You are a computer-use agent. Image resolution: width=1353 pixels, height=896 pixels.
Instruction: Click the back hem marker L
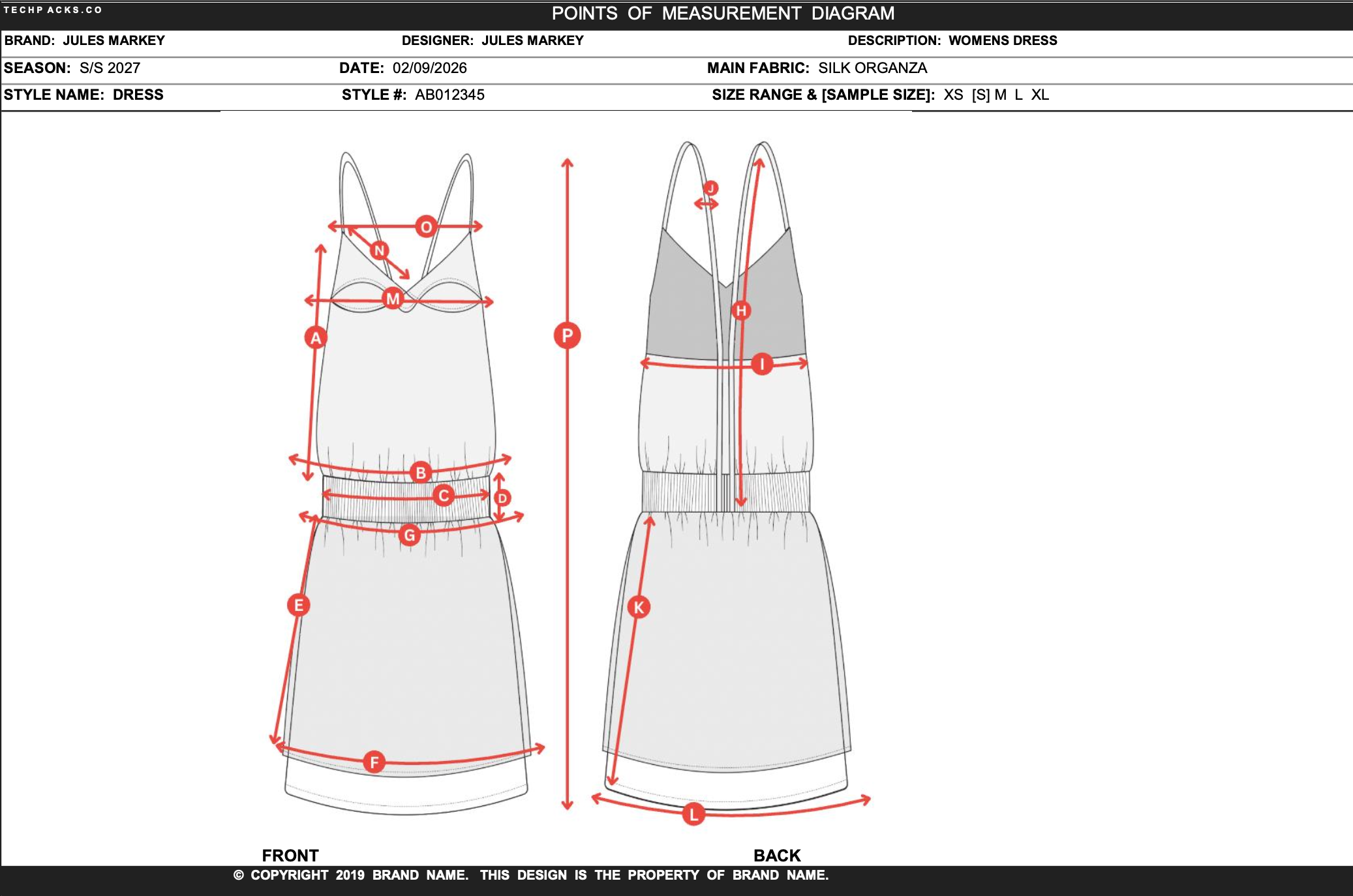pyautogui.click(x=694, y=813)
